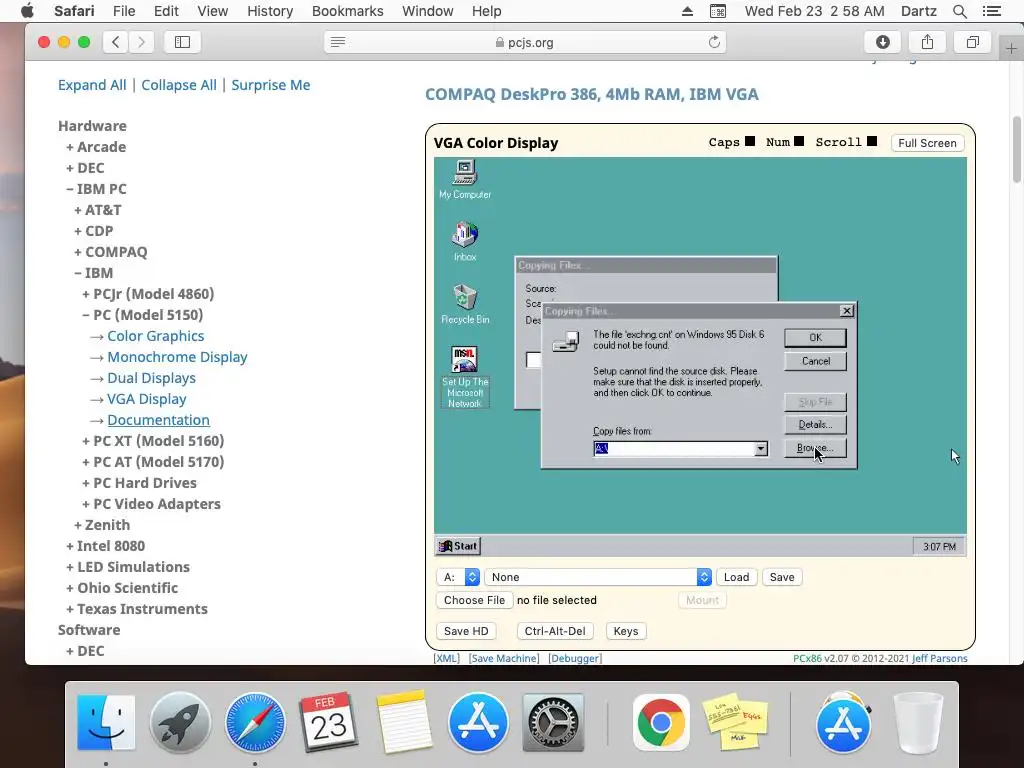Screen dimensions: 1024x768
Task: Click the Reader view icon in address bar
Action: 338,42
